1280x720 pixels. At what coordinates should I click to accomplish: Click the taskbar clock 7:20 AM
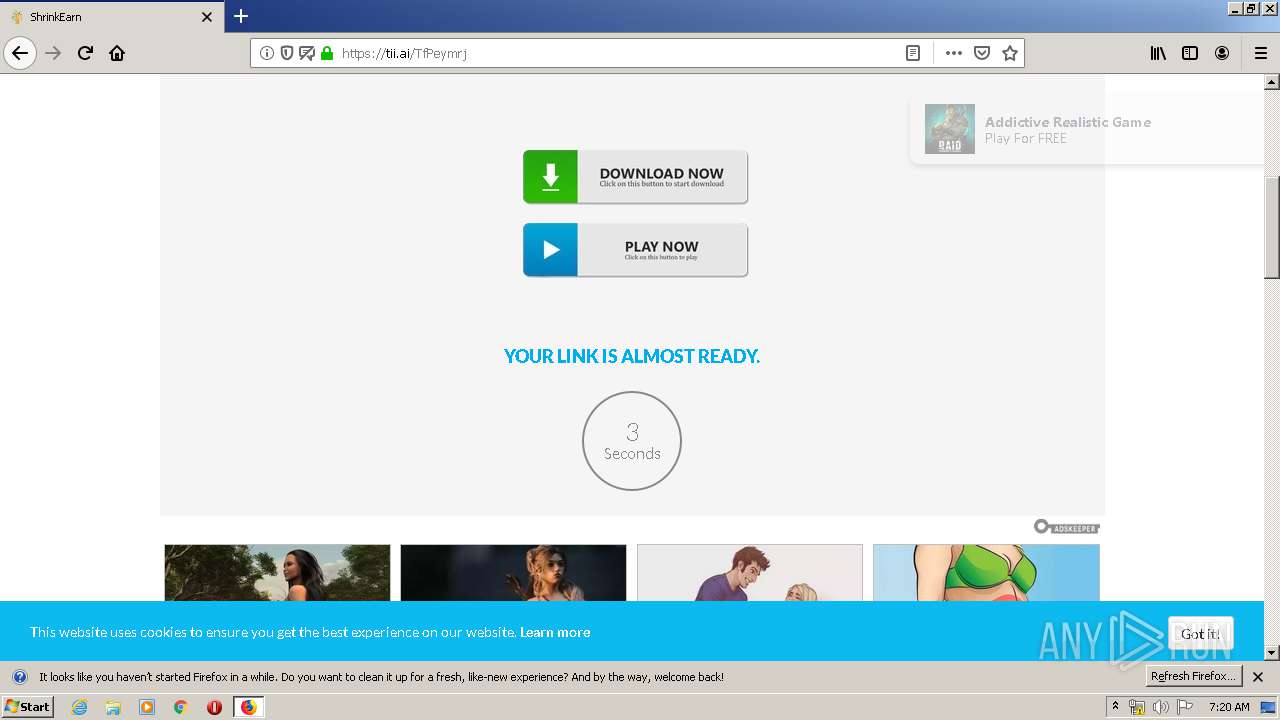click(1229, 707)
